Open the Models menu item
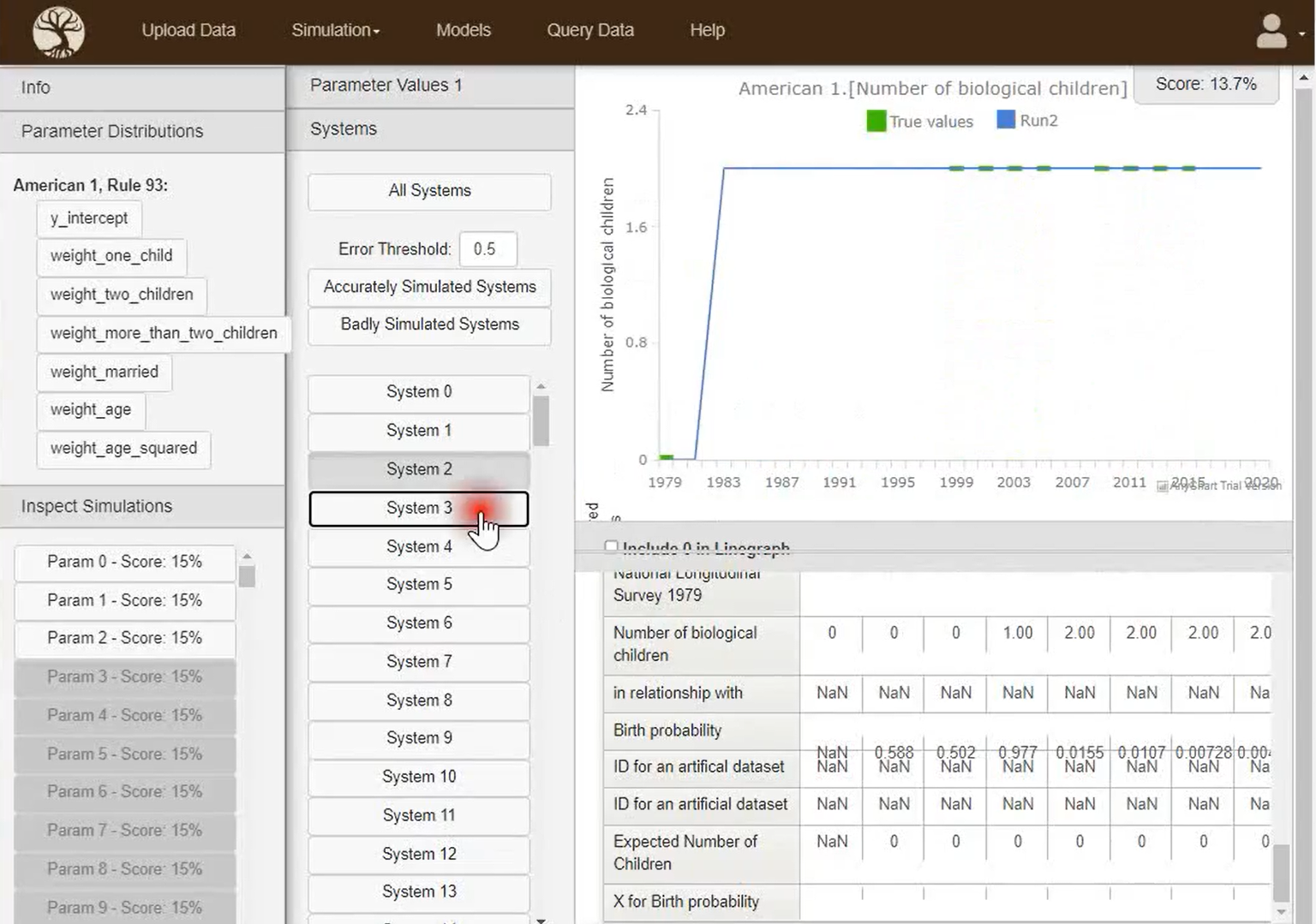This screenshot has width=1316, height=924. pyautogui.click(x=464, y=30)
